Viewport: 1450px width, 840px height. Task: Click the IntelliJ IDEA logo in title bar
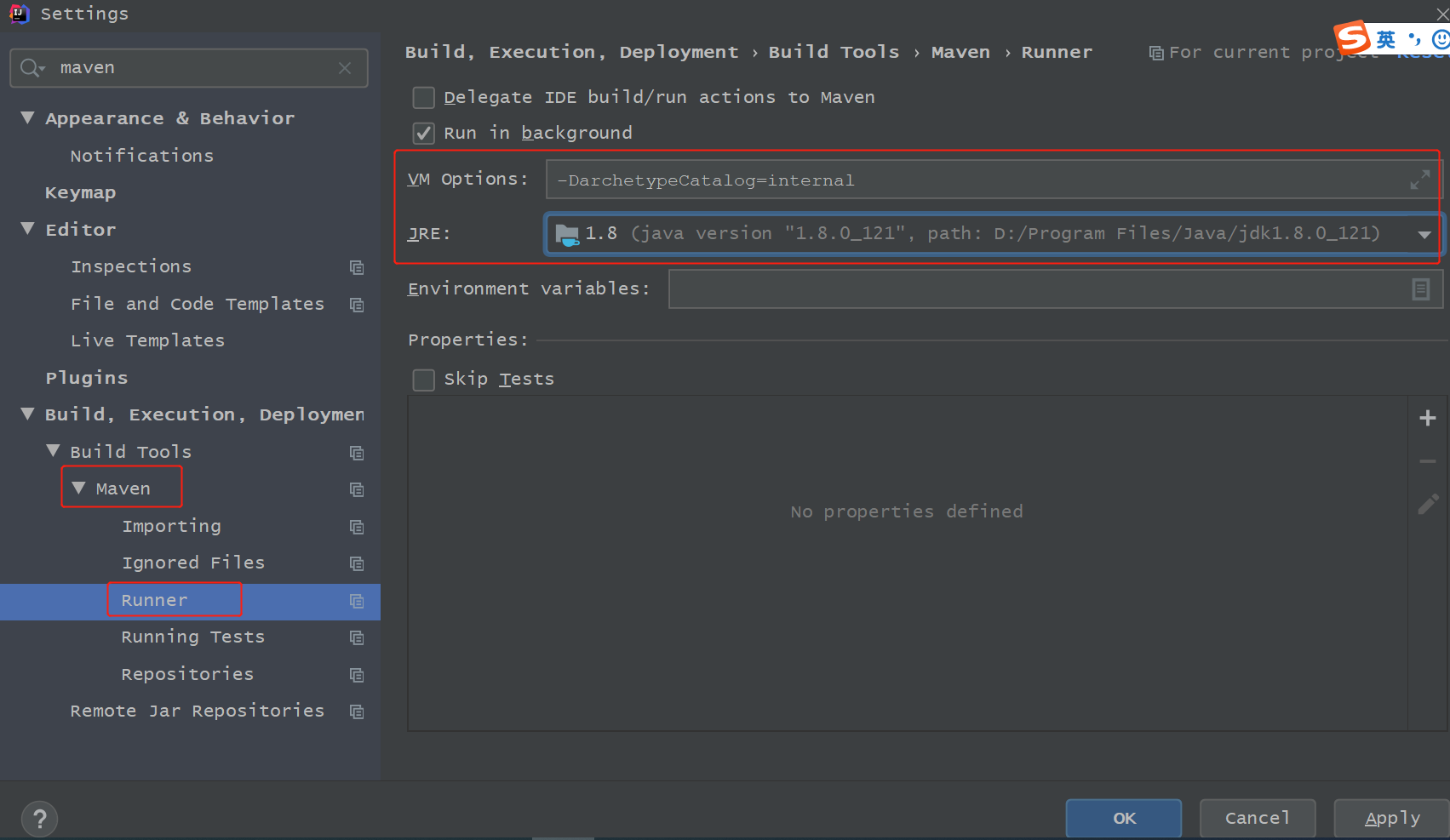point(19,14)
